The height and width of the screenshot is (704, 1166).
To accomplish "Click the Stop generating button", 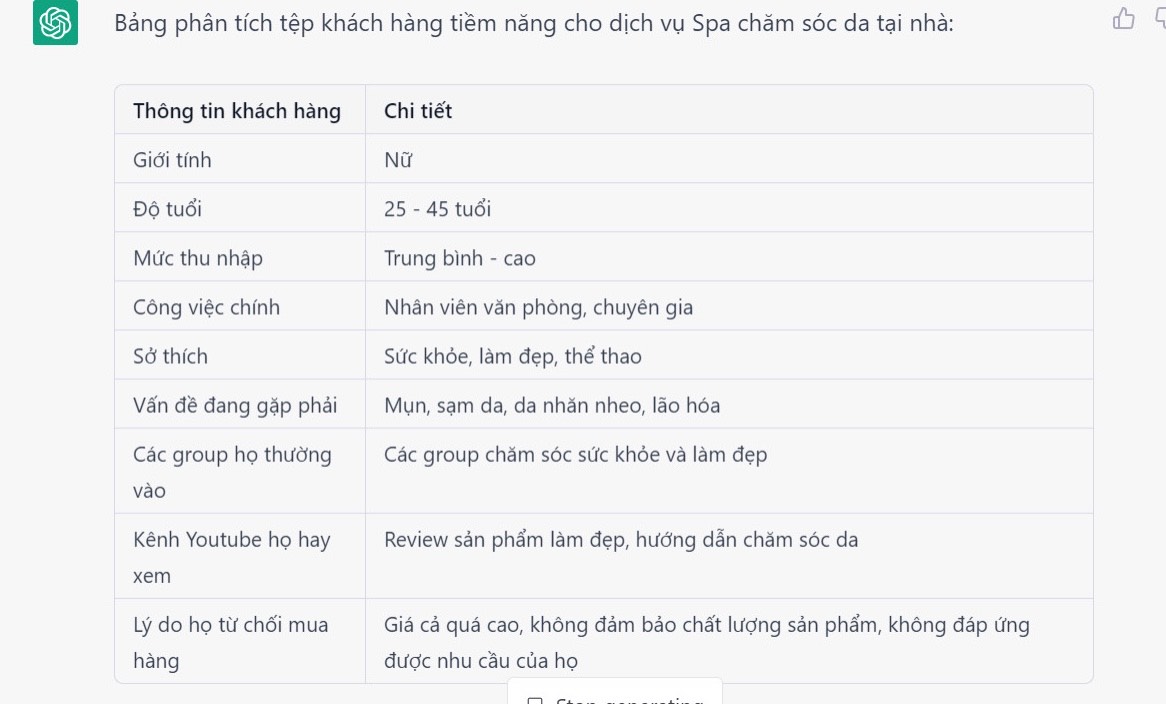I will (x=615, y=697).
